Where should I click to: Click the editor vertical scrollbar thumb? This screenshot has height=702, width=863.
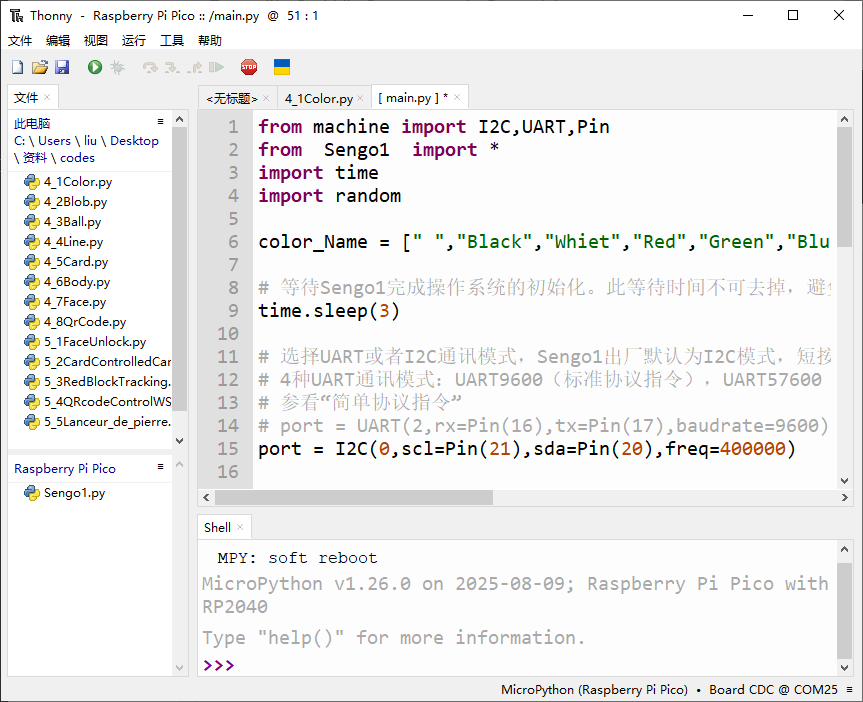click(x=845, y=187)
